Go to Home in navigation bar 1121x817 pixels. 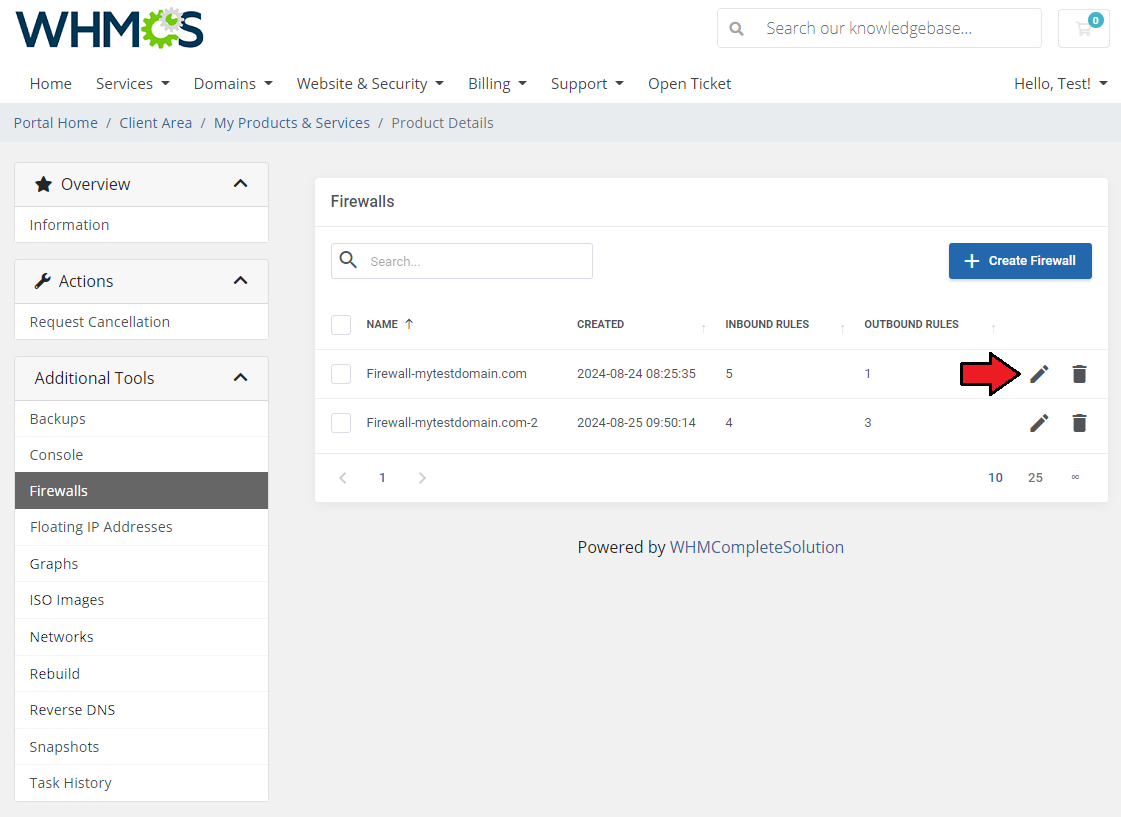tap(51, 84)
